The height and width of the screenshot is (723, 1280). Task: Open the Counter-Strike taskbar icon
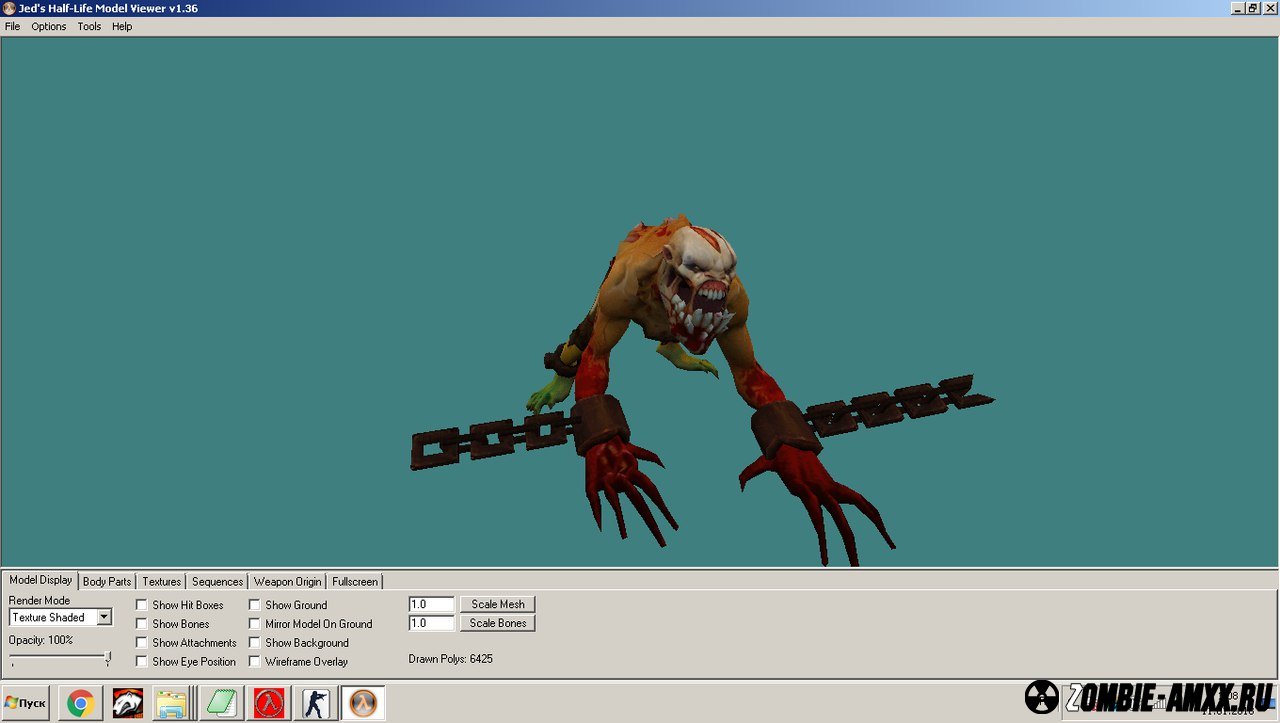(x=316, y=704)
